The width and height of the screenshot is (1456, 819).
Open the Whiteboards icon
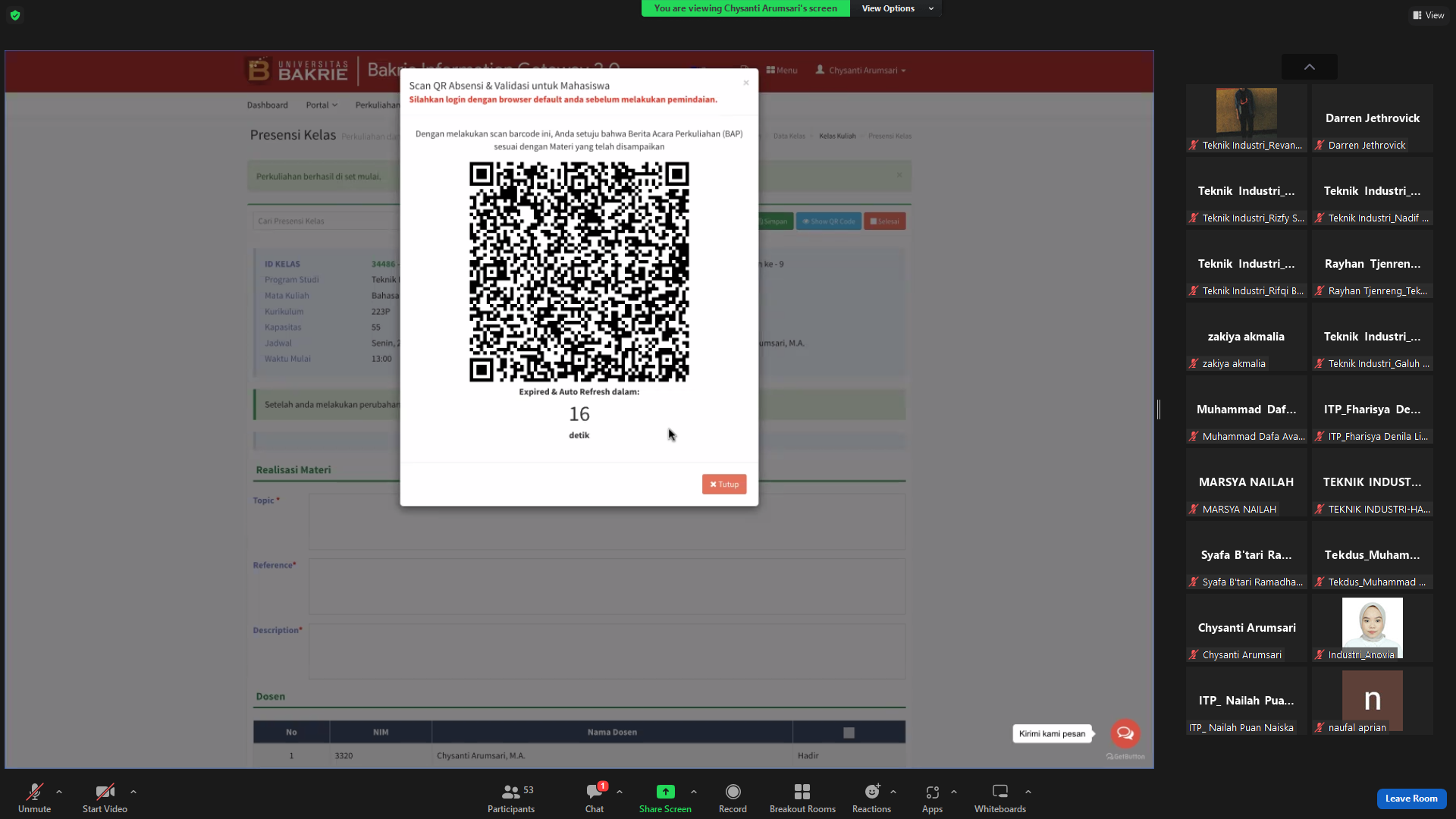1000,792
